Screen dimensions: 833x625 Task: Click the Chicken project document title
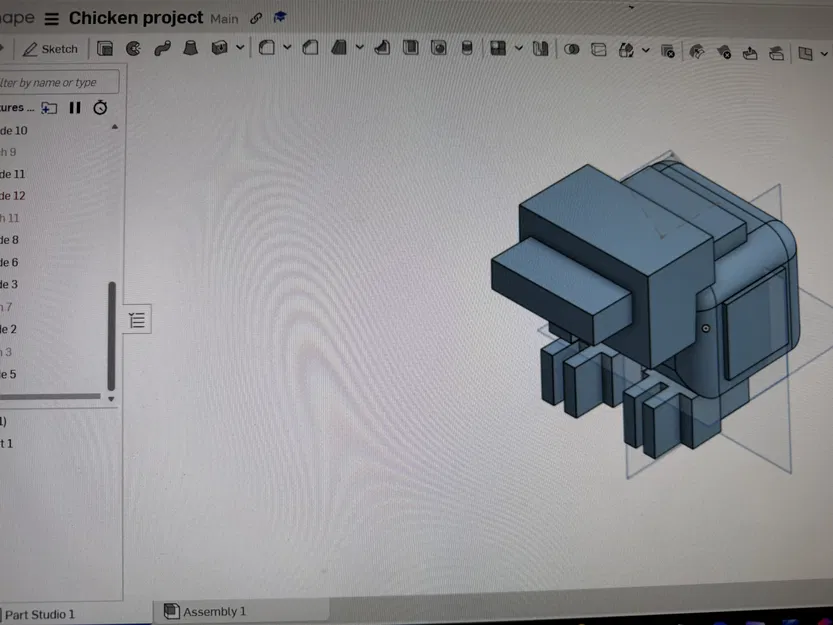coord(135,17)
